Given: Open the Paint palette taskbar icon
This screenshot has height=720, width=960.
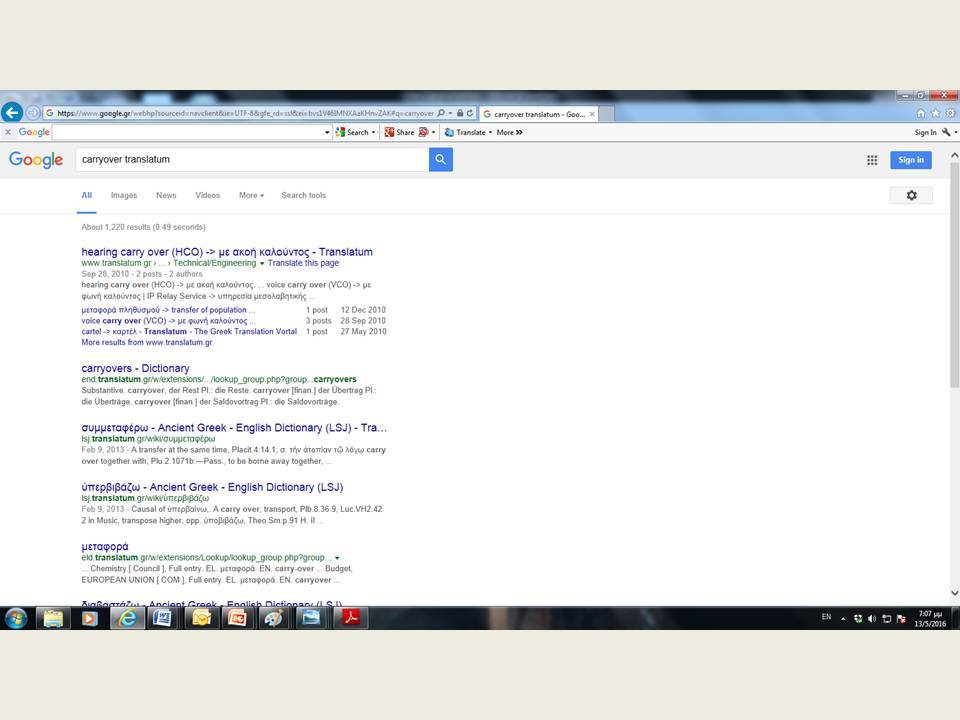Looking at the screenshot, I should 273,618.
